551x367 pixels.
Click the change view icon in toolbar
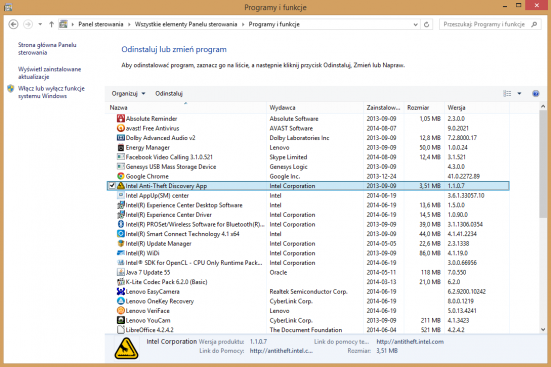(507, 94)
